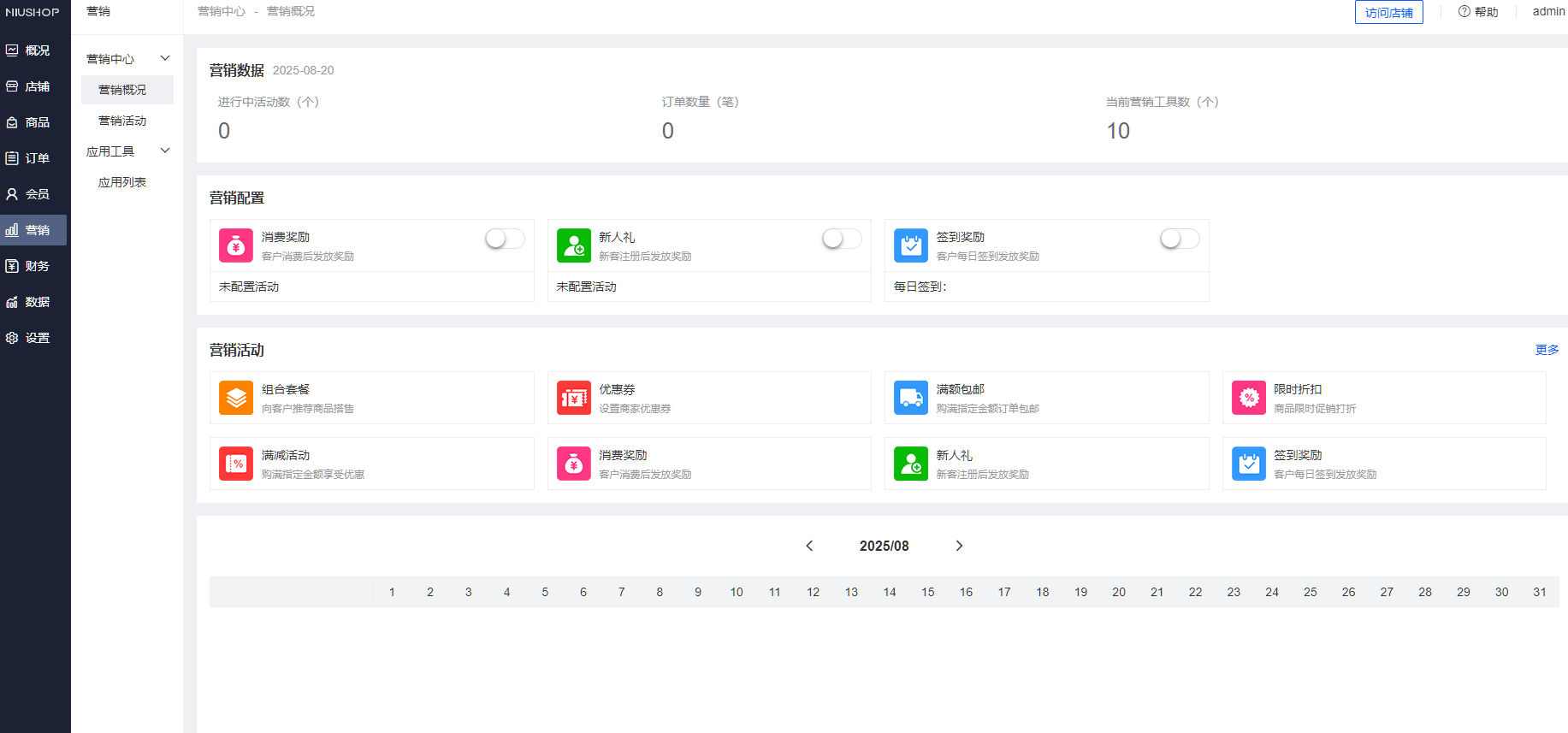The height and width of the screenshot is (733, 1568).
Task: Select 营销活动 in the submenu
Action: click(x=122, y=121)
